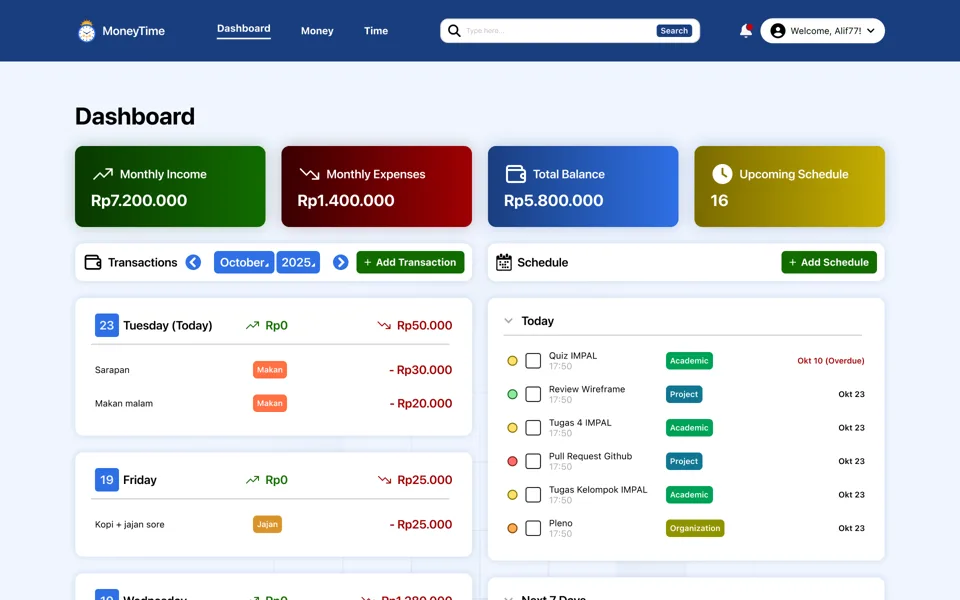The image size is (960, 600).
Task: Open the Total Balance card
Action: click(583, 186)
